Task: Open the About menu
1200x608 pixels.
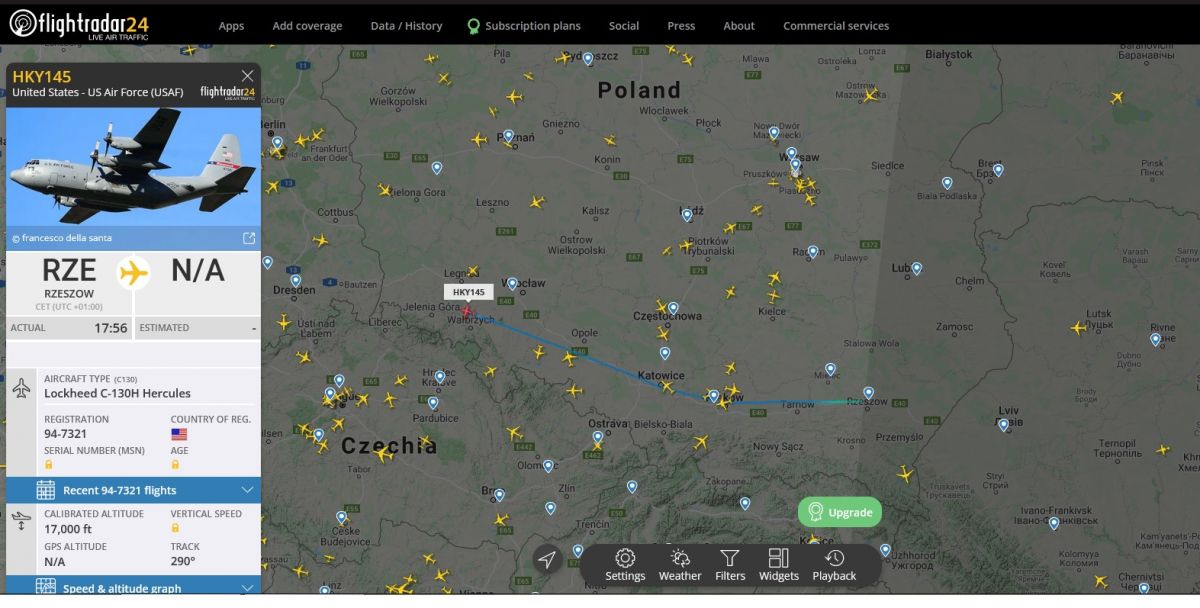Action: [x=739, y=26]
